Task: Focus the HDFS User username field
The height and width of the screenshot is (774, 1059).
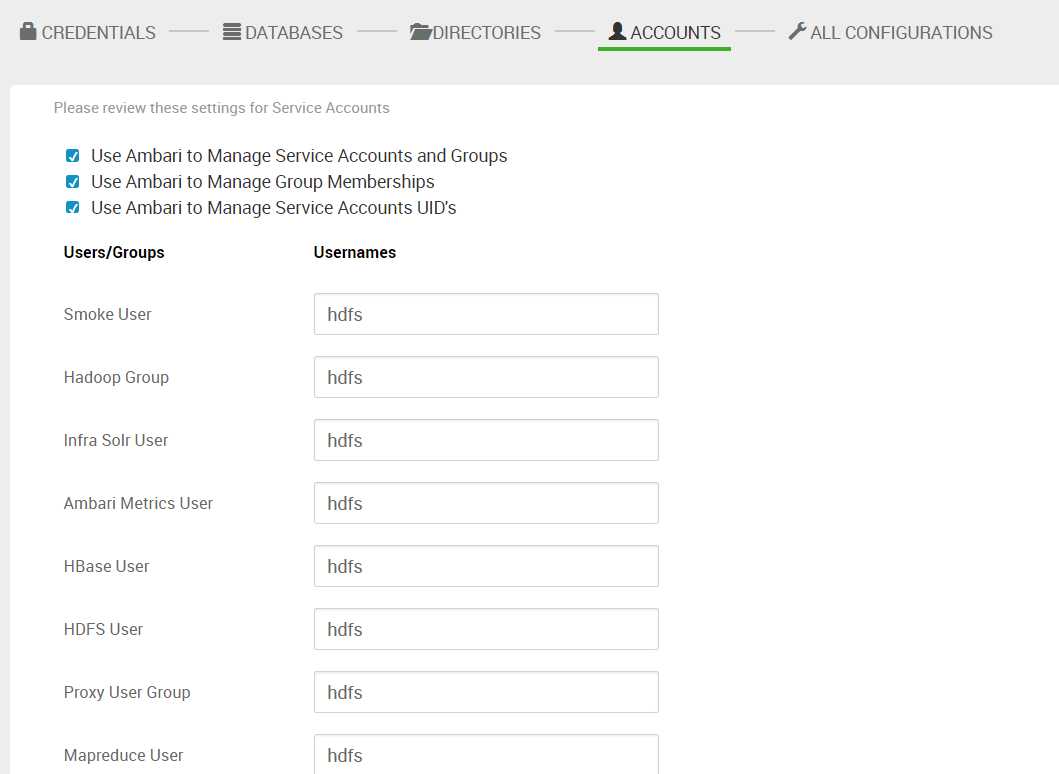Action: (486, 629)
